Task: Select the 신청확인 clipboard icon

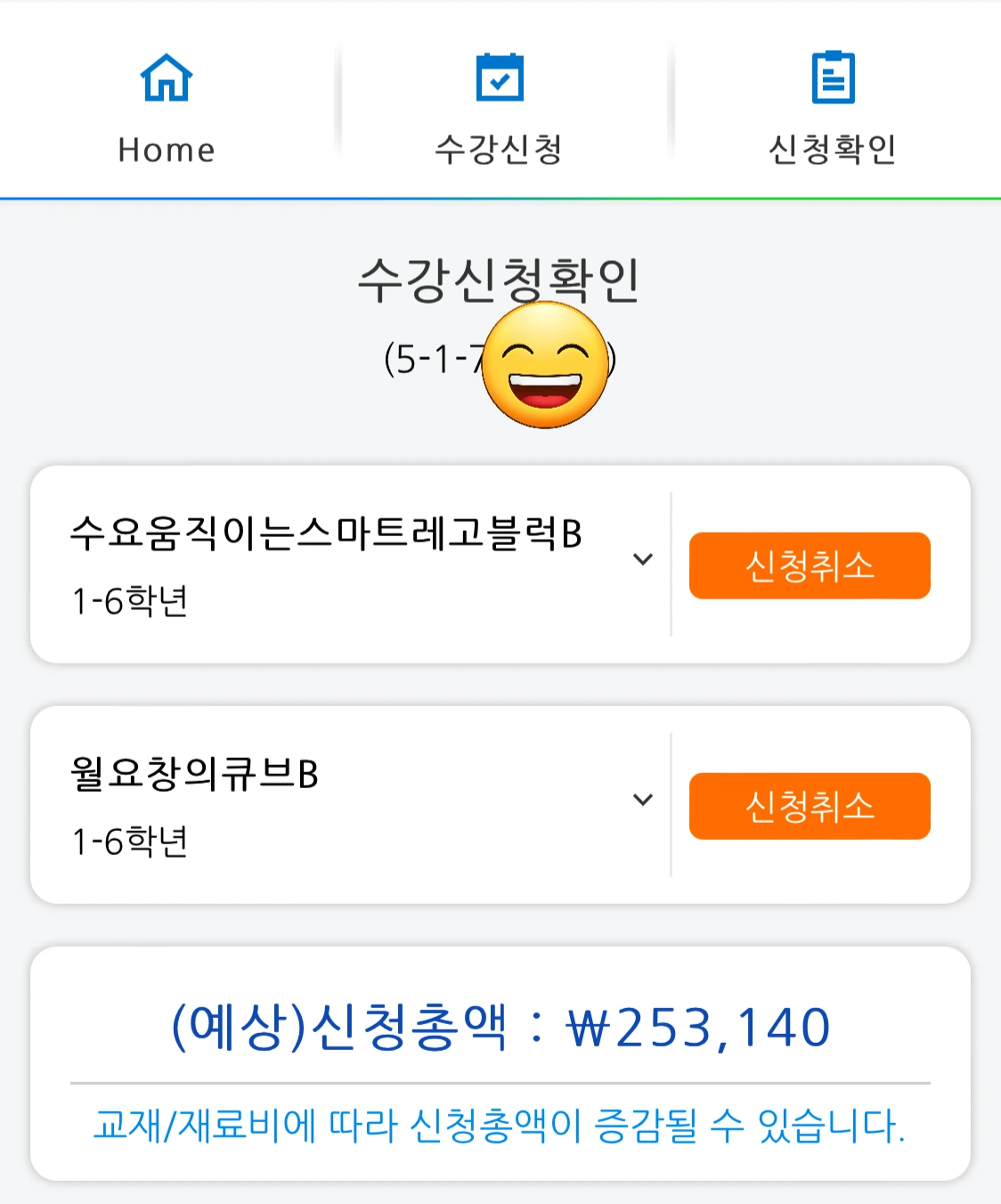Action: tap(834, 77)
